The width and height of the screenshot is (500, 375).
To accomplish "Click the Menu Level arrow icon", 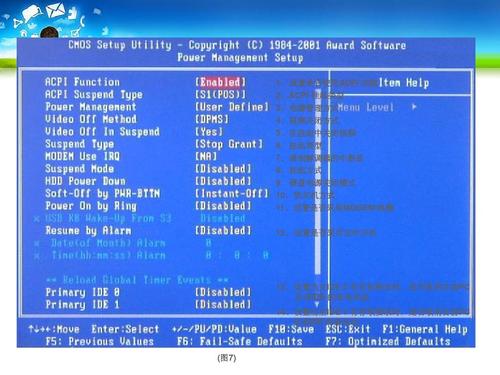I will (414, 107).
